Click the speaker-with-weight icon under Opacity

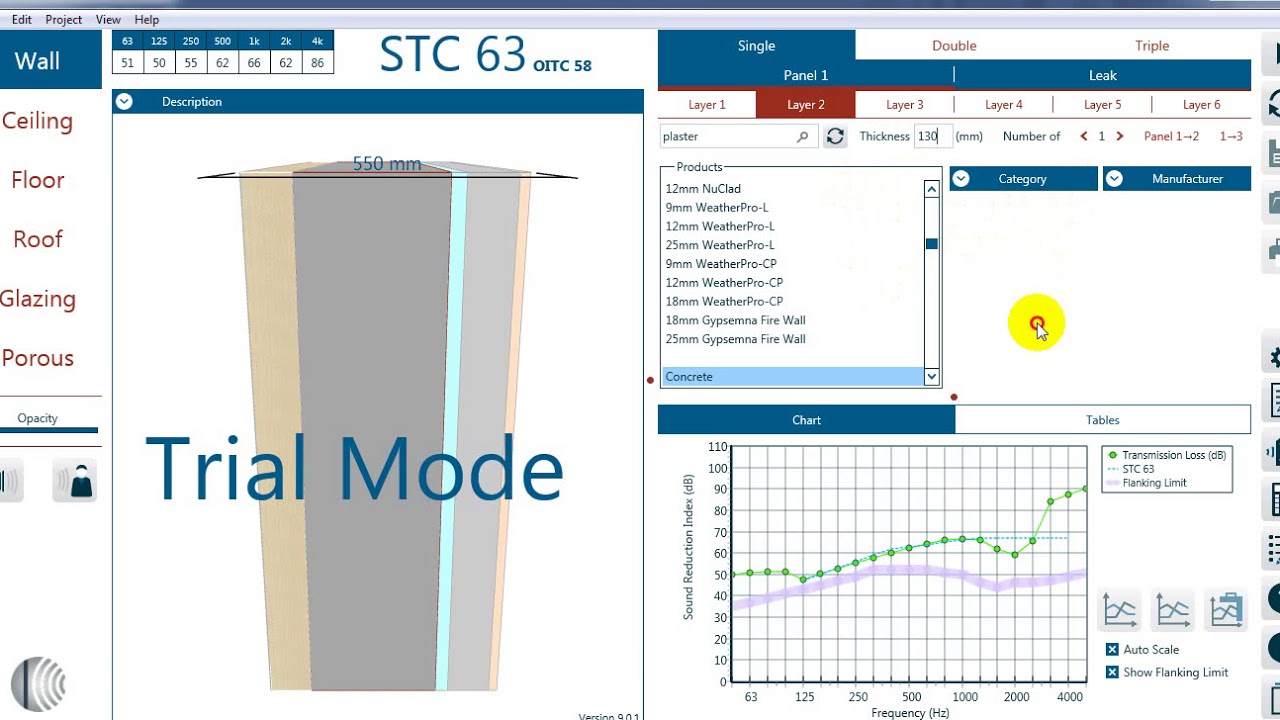[x=75, y=481]
